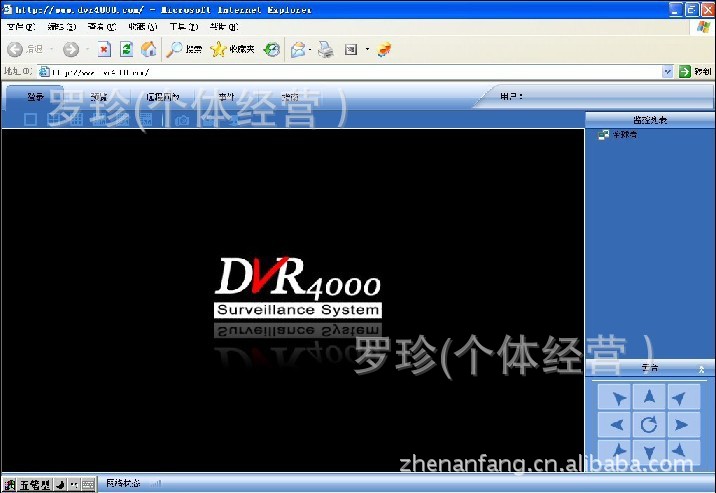
Task: Move PTZ camera up-left
Action: (615, 398)
